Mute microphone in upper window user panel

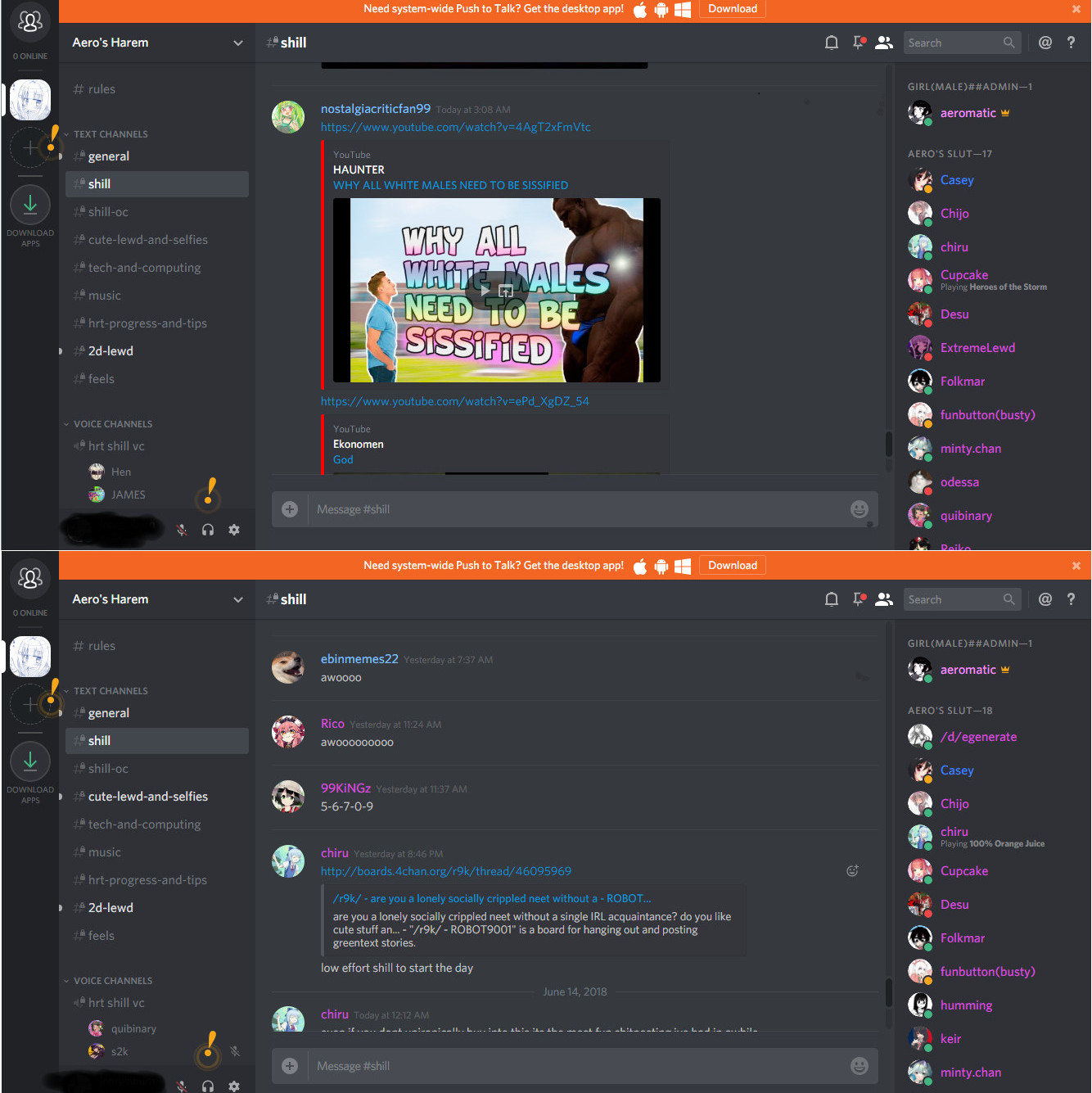(182, 530)
